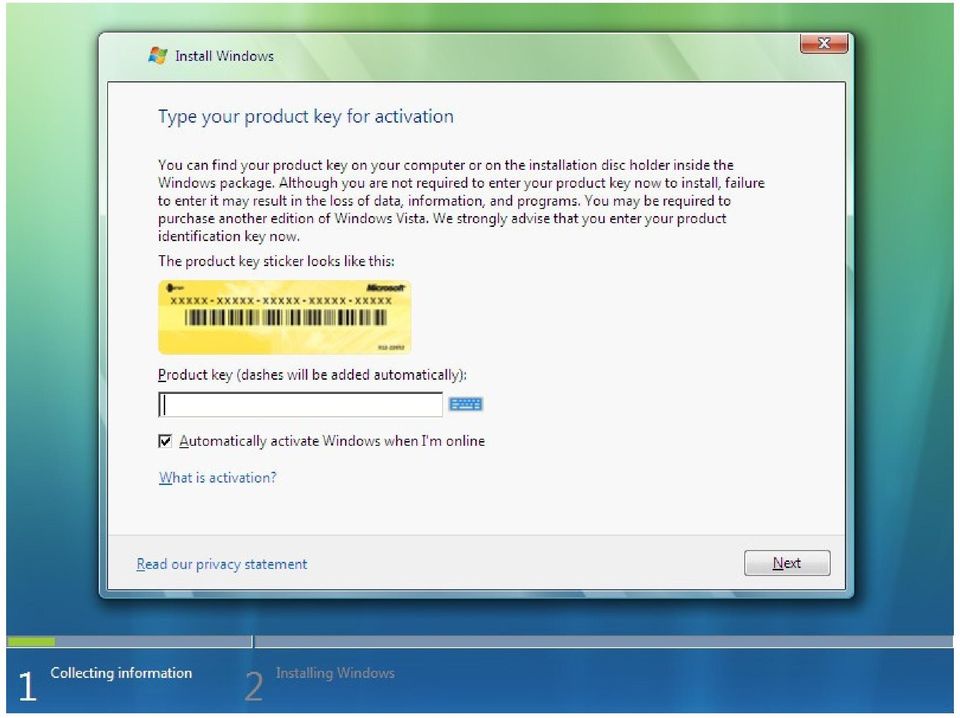Viewport: 960px width, 718px height.
Task: Open the on-screen keyboard icon
Action: point(465,404)
